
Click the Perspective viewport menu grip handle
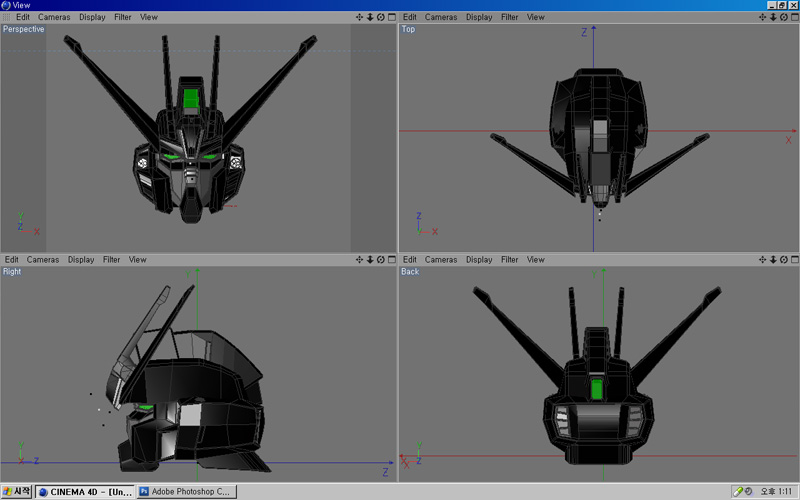(x=7, y=17)
